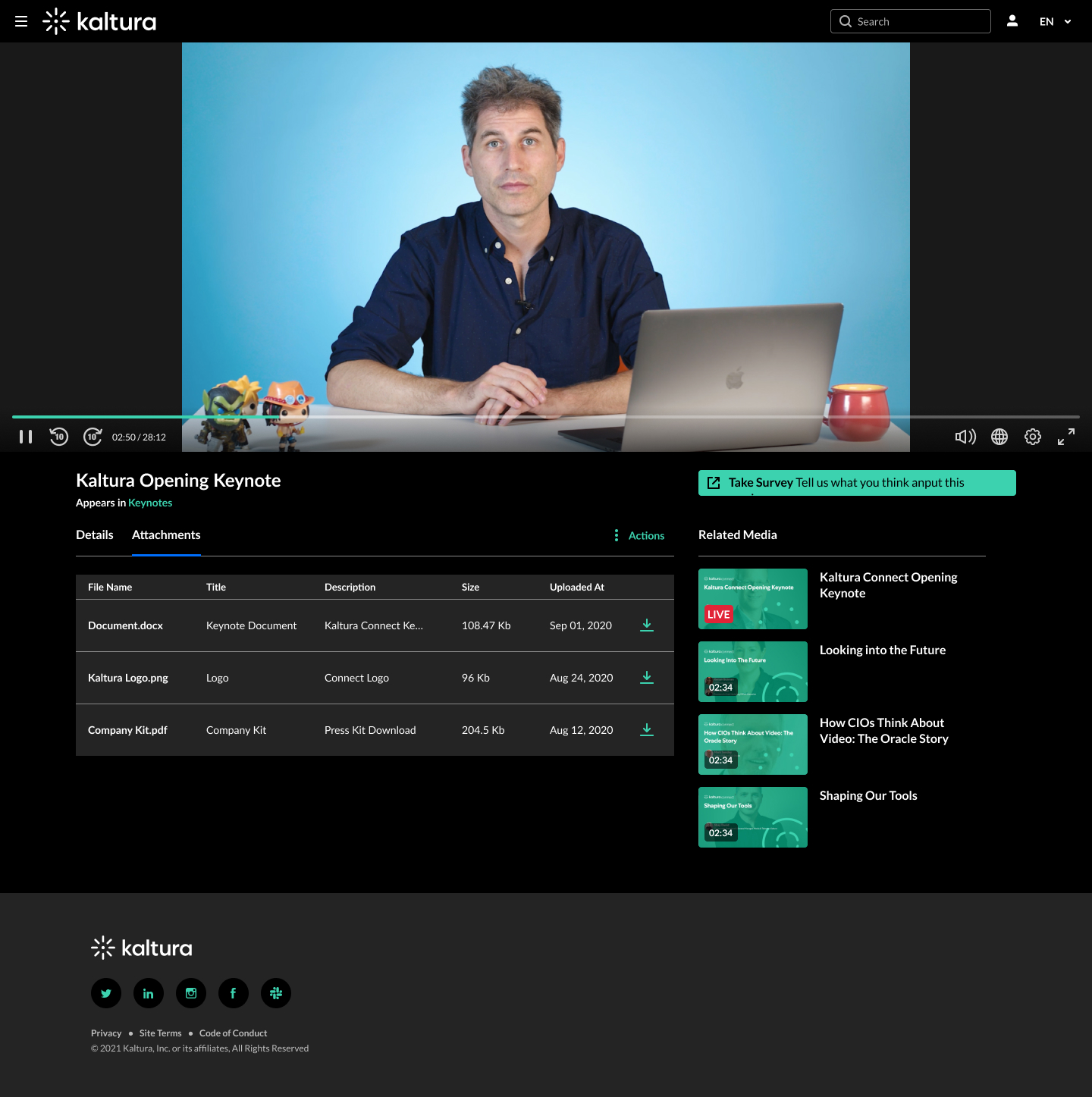This screenshot has width=1092, height=1097.
Task: Open the 'Kaltura Connect Opening Keynote' title
Action: 889,585
